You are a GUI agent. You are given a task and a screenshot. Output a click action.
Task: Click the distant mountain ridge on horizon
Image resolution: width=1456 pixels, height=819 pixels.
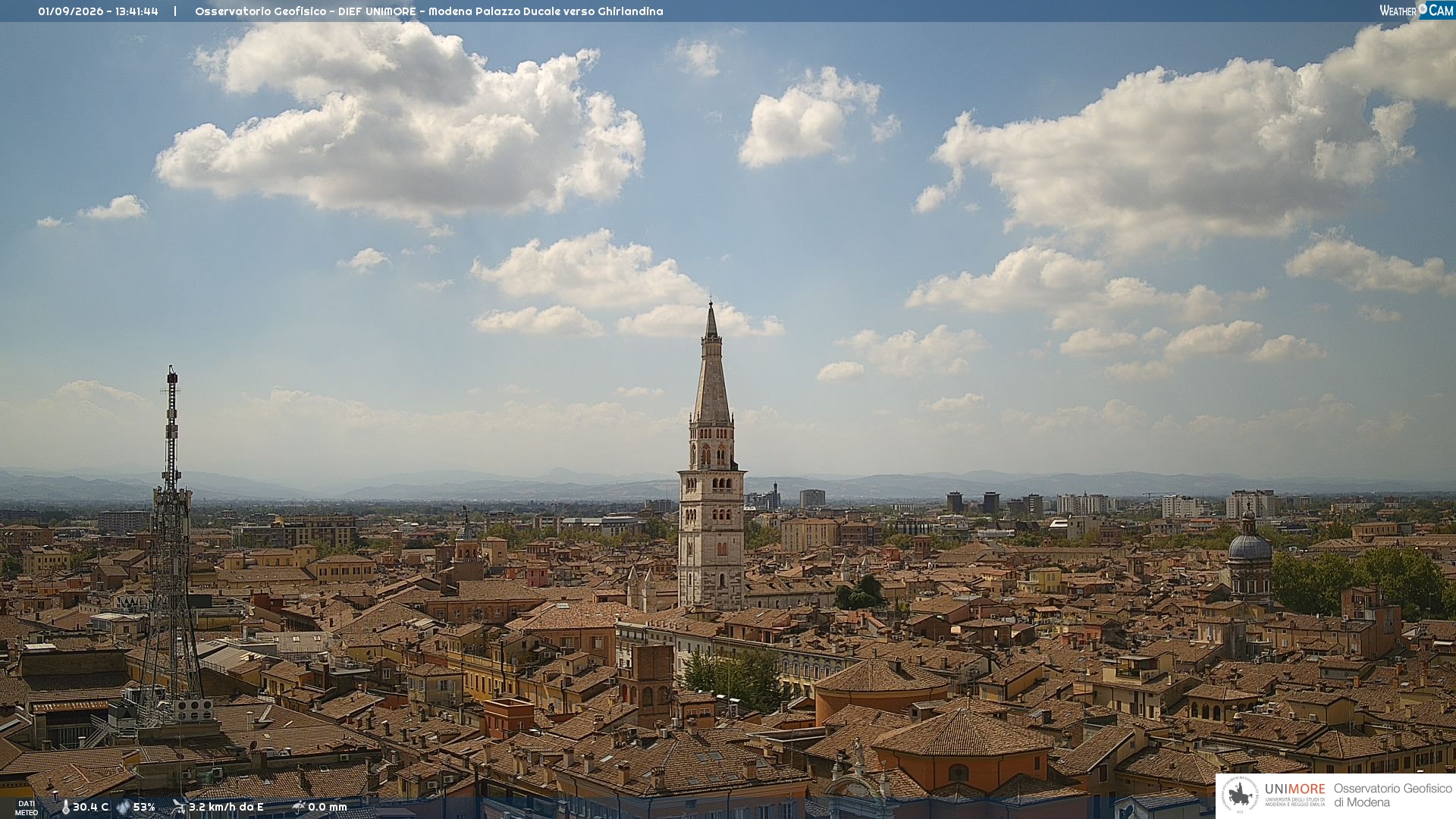click(x=728, y=485)
